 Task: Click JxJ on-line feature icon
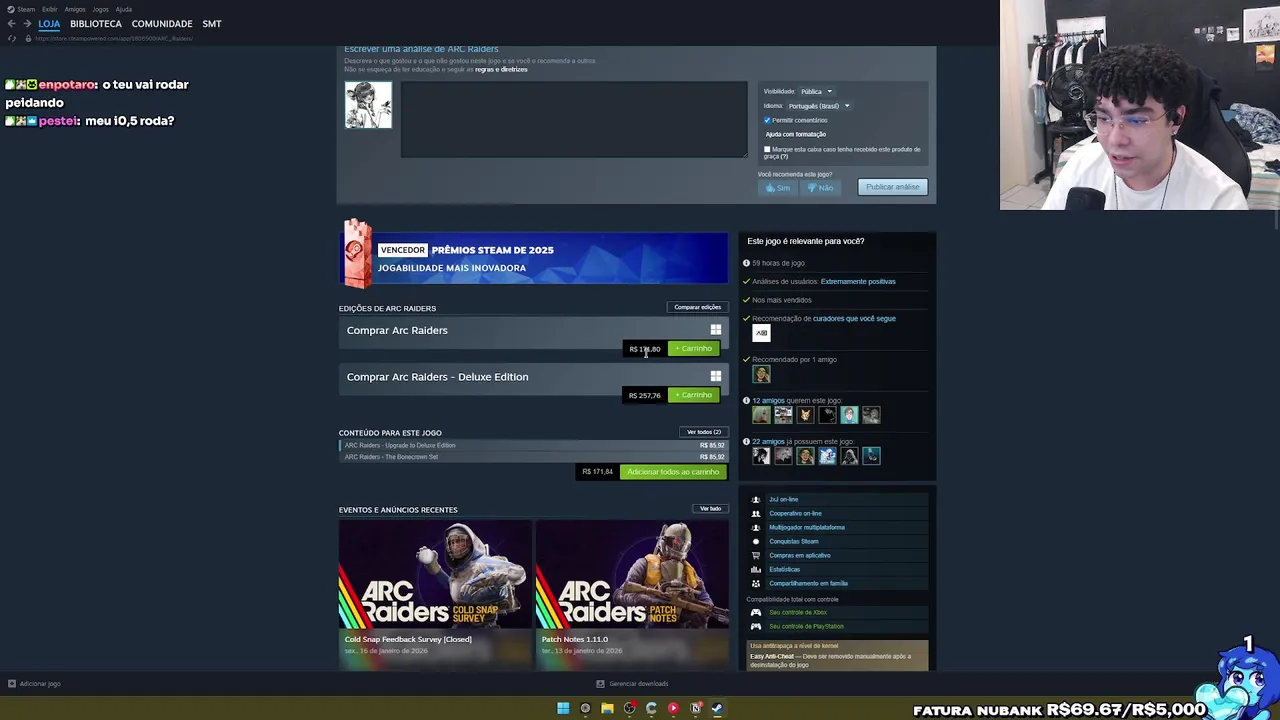click(x=756, y=499)
